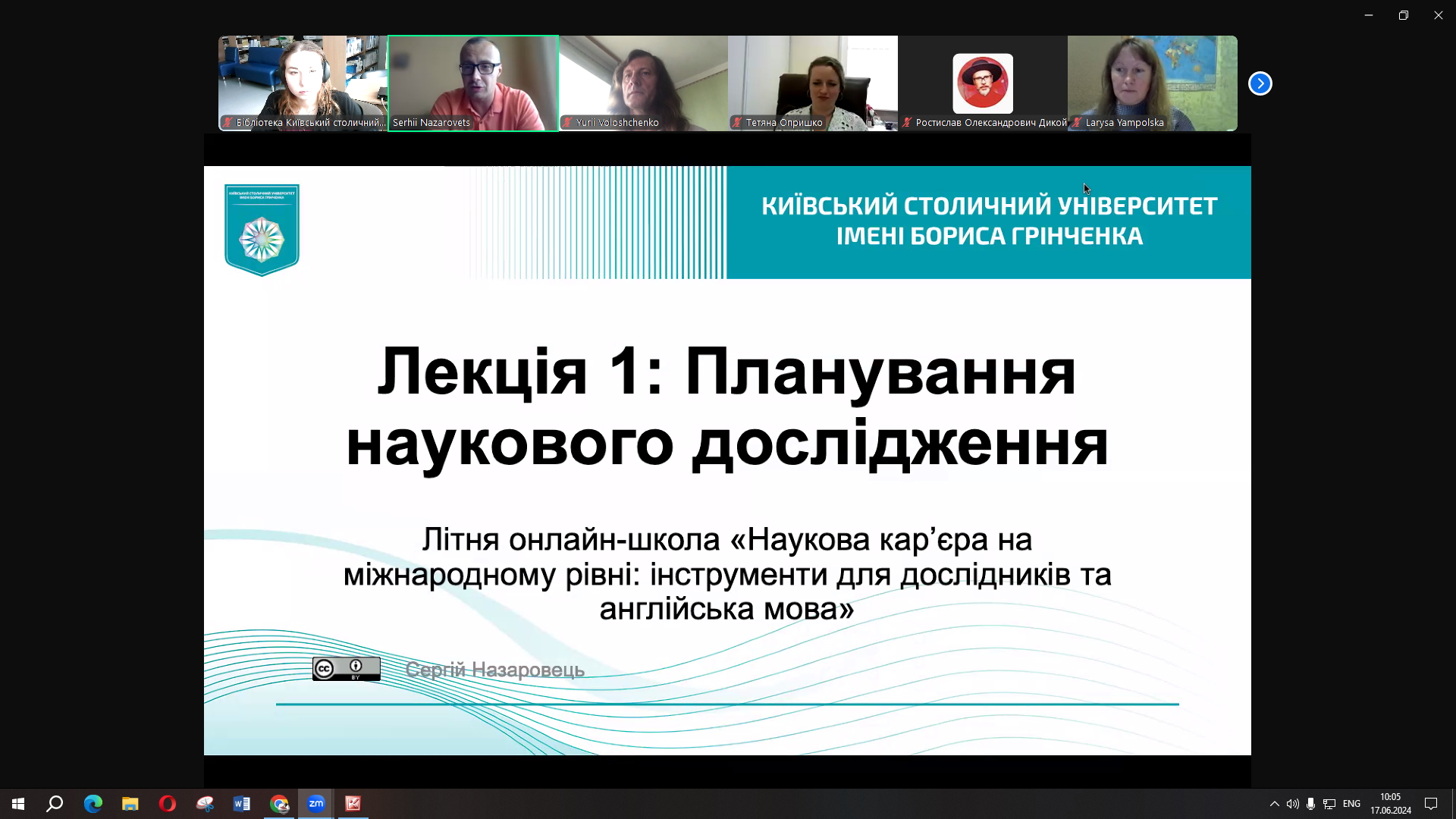Screen dimensions: 1456x819
Task: Open network status tray icon
Action: coord(1329,803)
